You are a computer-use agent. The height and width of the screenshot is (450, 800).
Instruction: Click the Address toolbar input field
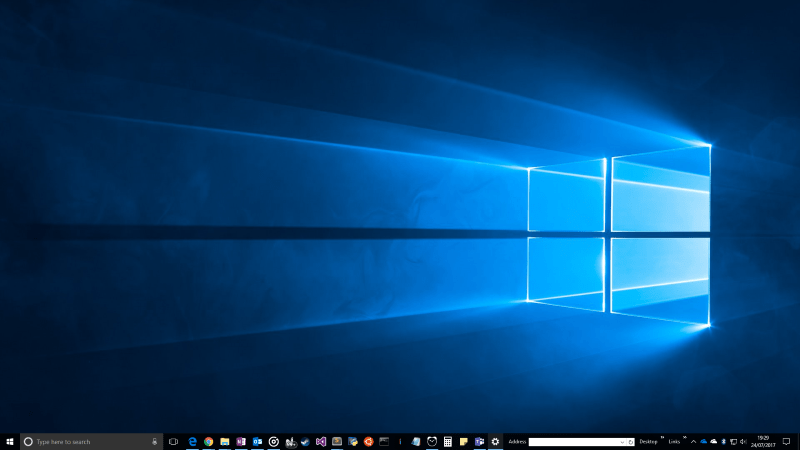(577, 441)
